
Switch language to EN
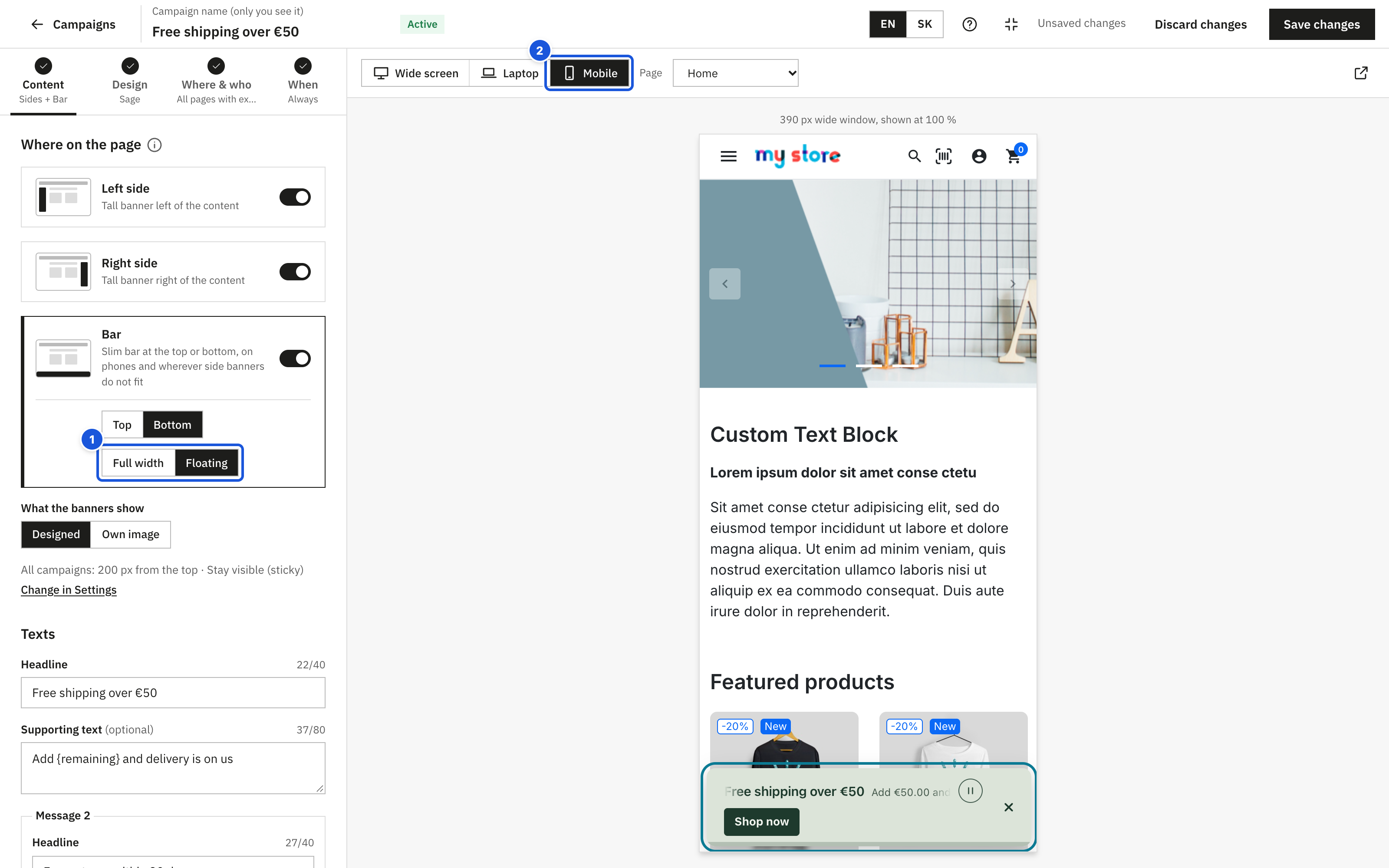point(888,24)
